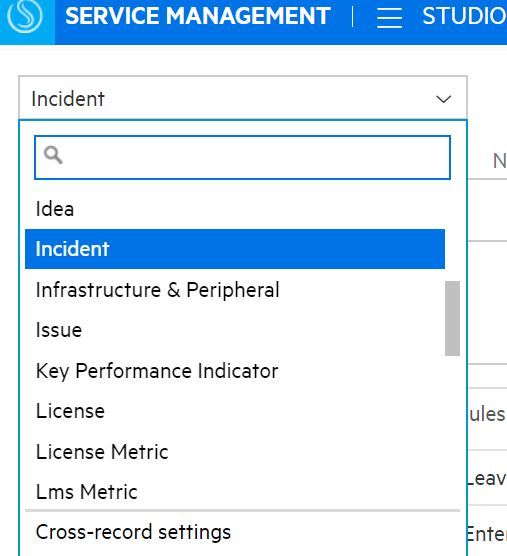Open Cross-record settings
The height and width of the screenshot is (556, 507).
[x=133, y=532]
